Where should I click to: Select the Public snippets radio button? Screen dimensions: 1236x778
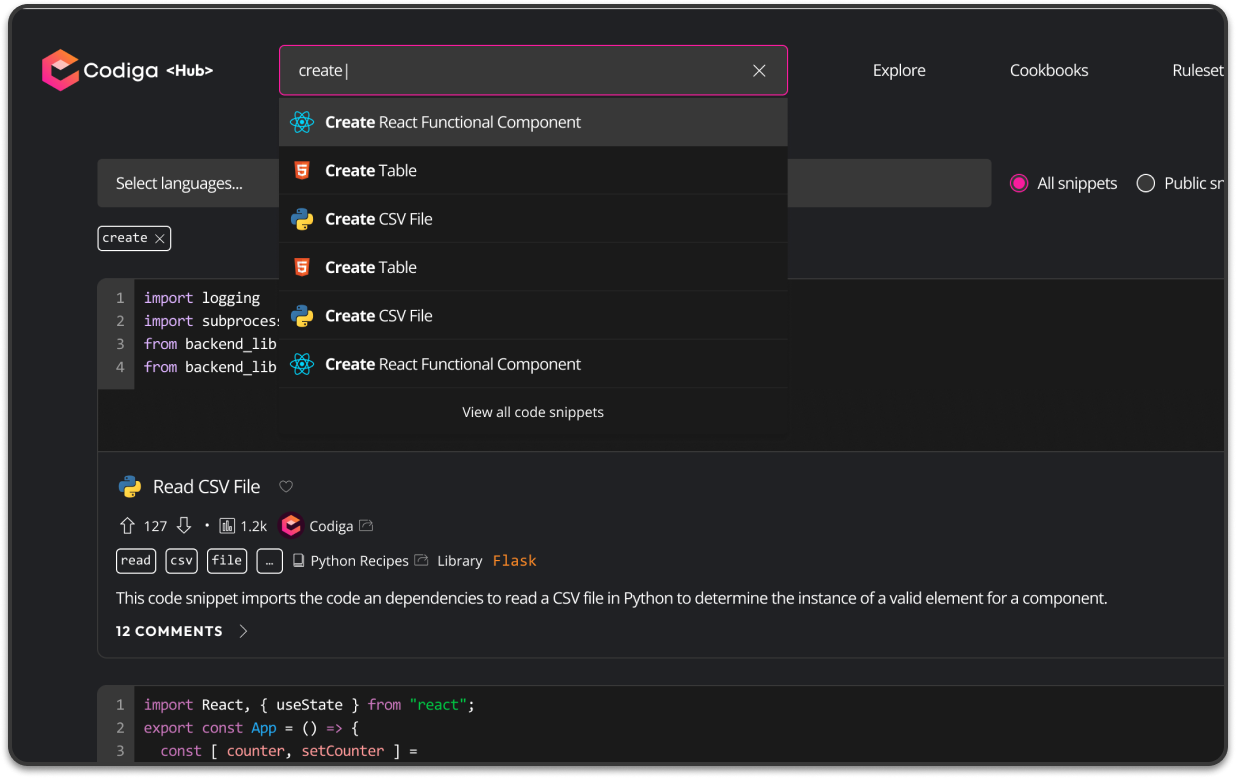click(x=1146, y=183)
